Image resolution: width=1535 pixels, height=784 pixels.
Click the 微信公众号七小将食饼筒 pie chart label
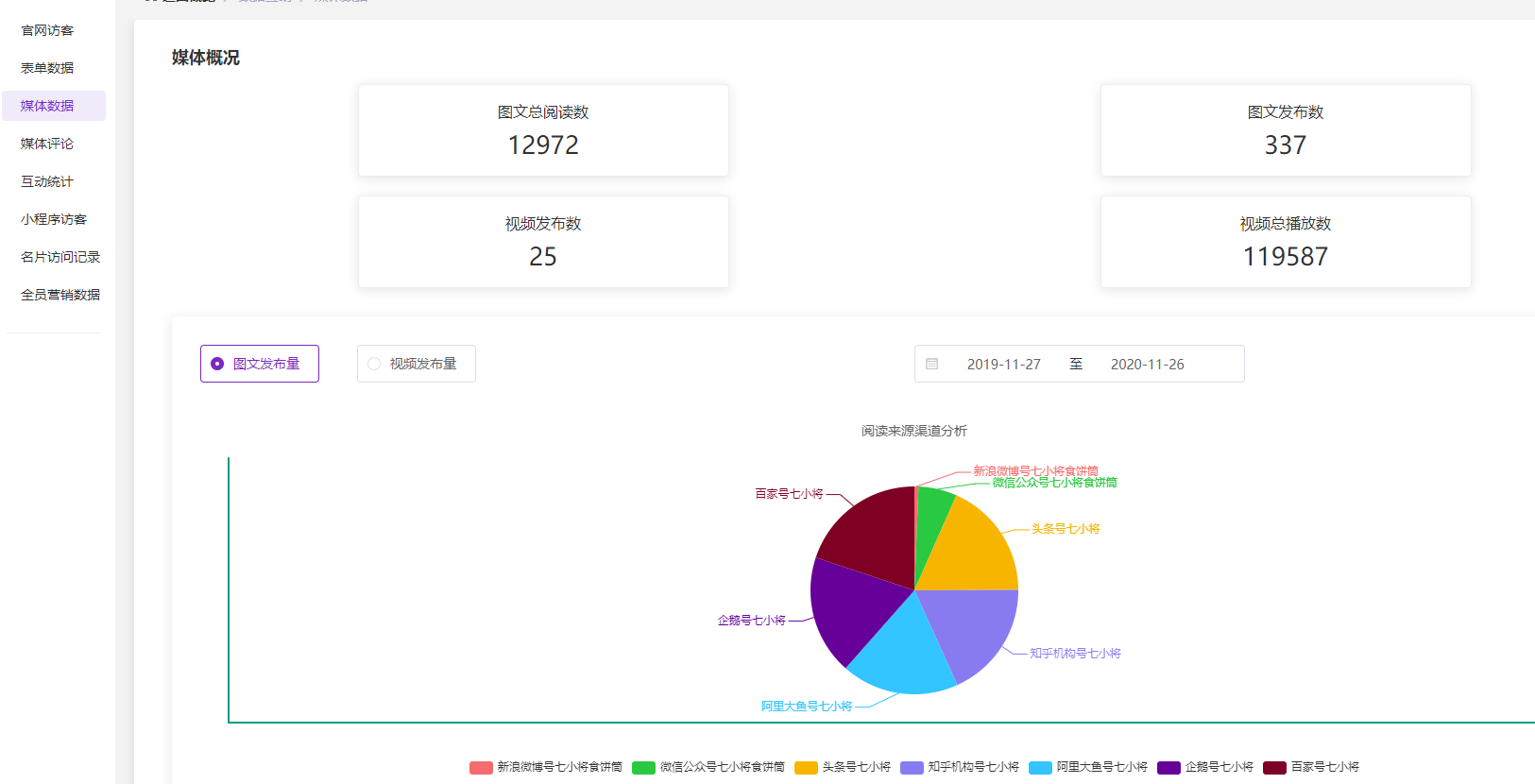tap(1054, 483)
